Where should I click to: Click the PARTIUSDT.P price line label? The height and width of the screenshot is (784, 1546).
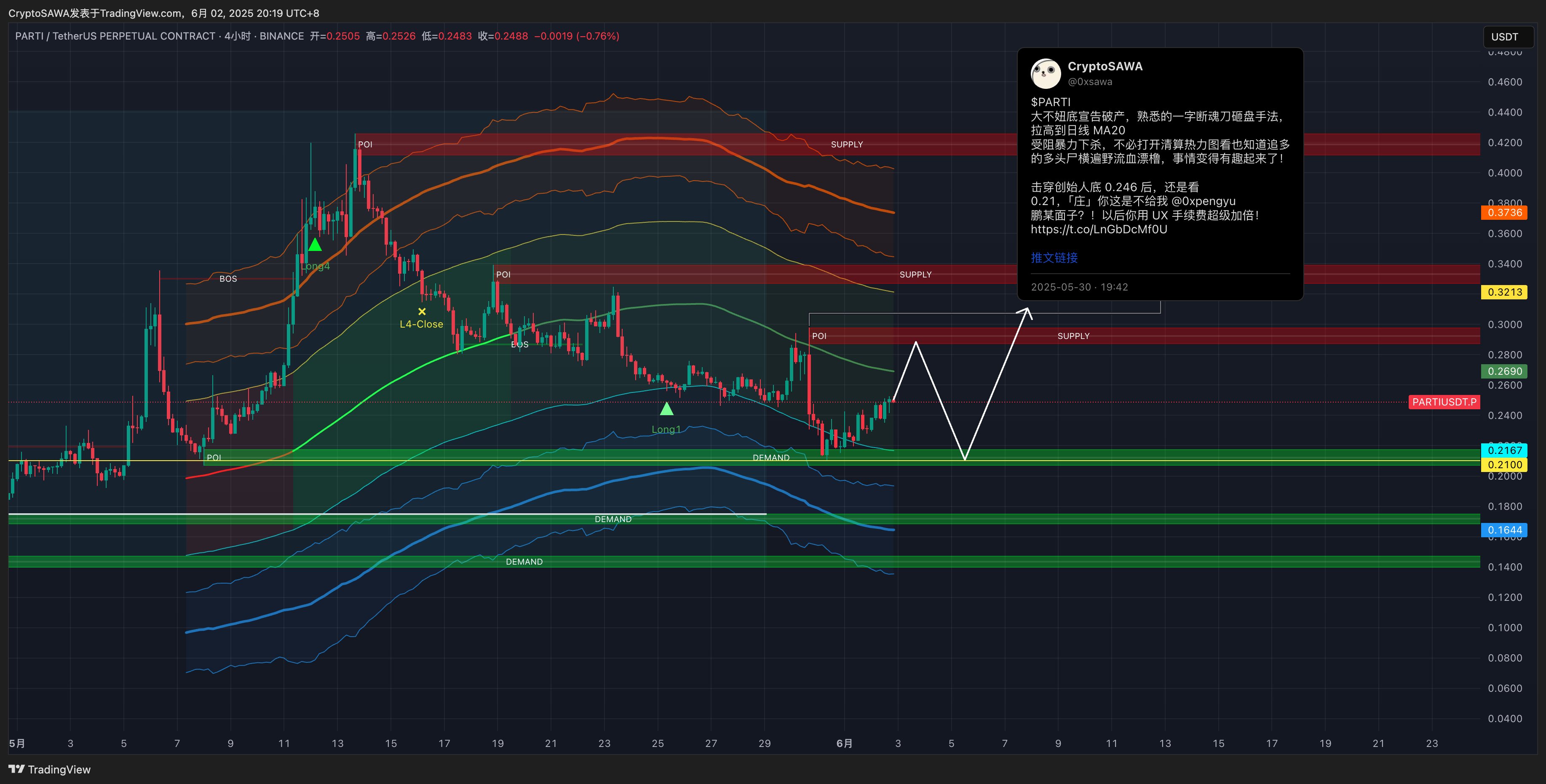click(1444, 402)
